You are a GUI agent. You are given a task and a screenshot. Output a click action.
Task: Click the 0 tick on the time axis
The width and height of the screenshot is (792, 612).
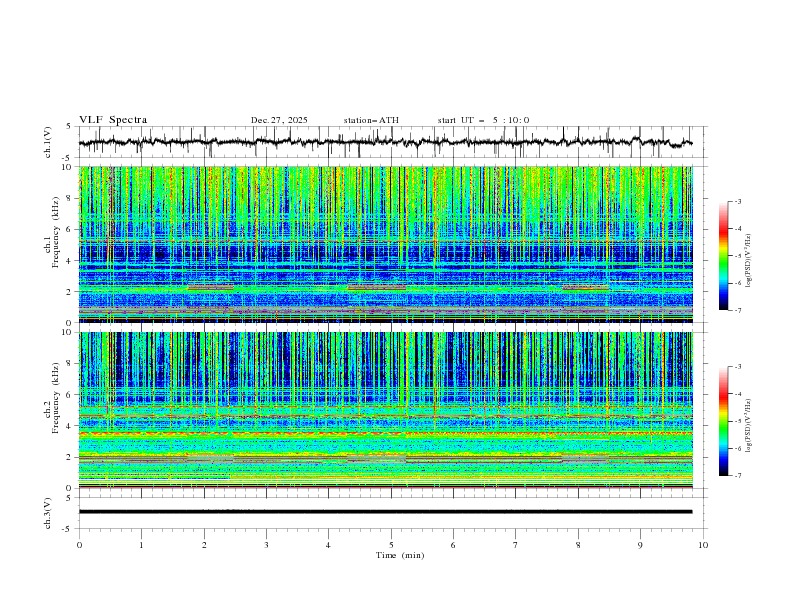[x=79, y=544]
